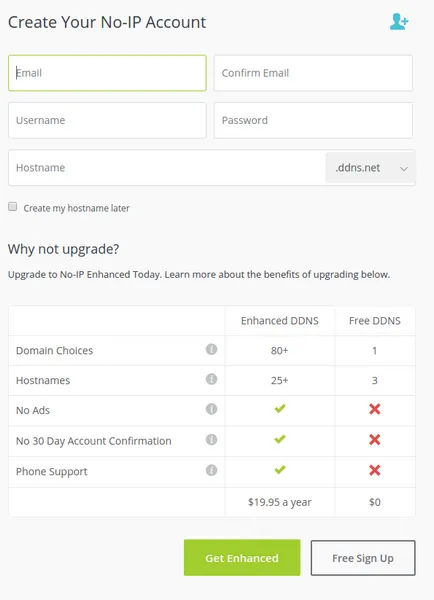Screen dimensions: 434x600
Task: Select the Enhanced DDNS column header
Action: (x=280, y=321)
